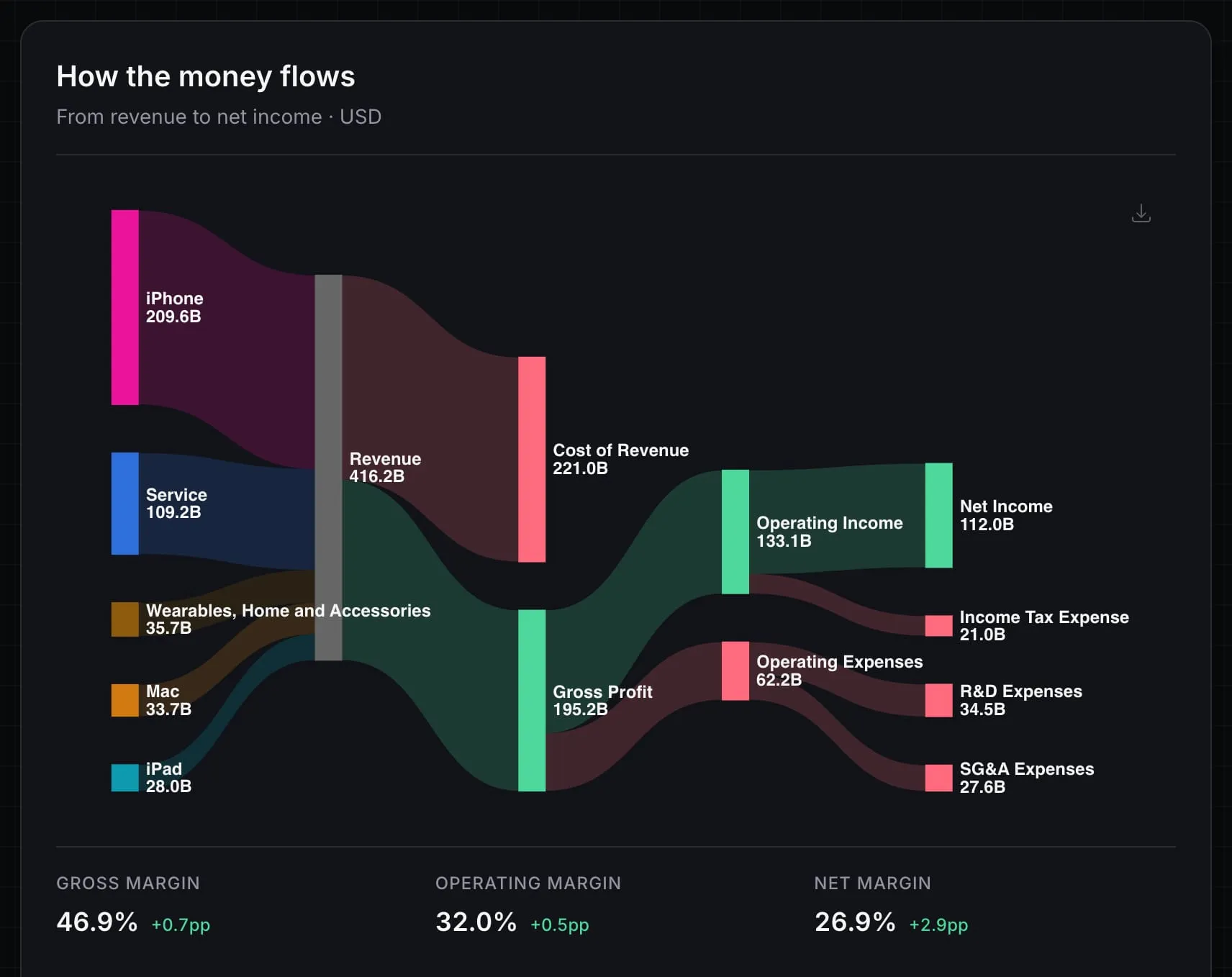Click the R&D Expenses red block
This screenshot has width=1232, height=977.
[938, 700]
